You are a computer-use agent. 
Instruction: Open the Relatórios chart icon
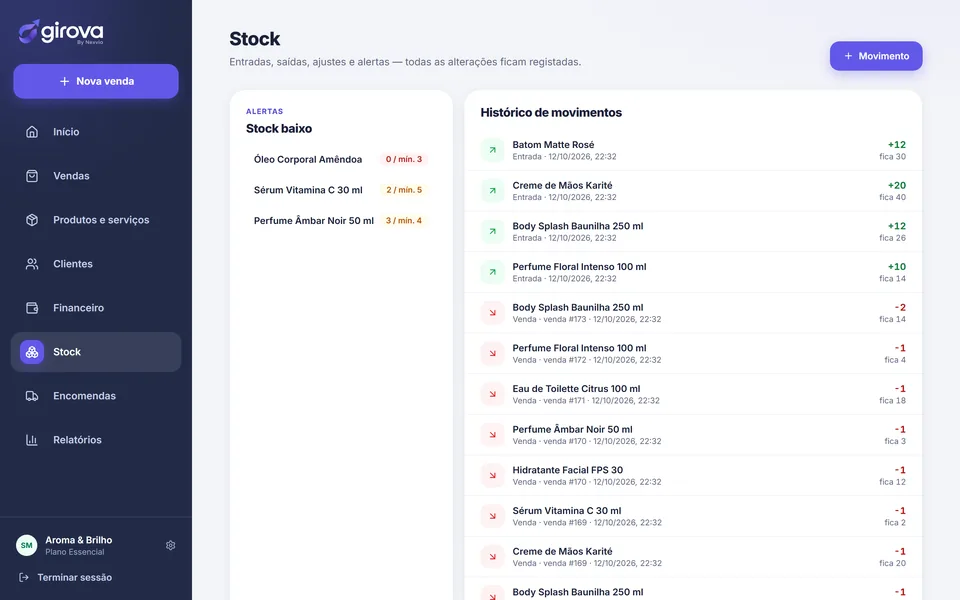32,440
